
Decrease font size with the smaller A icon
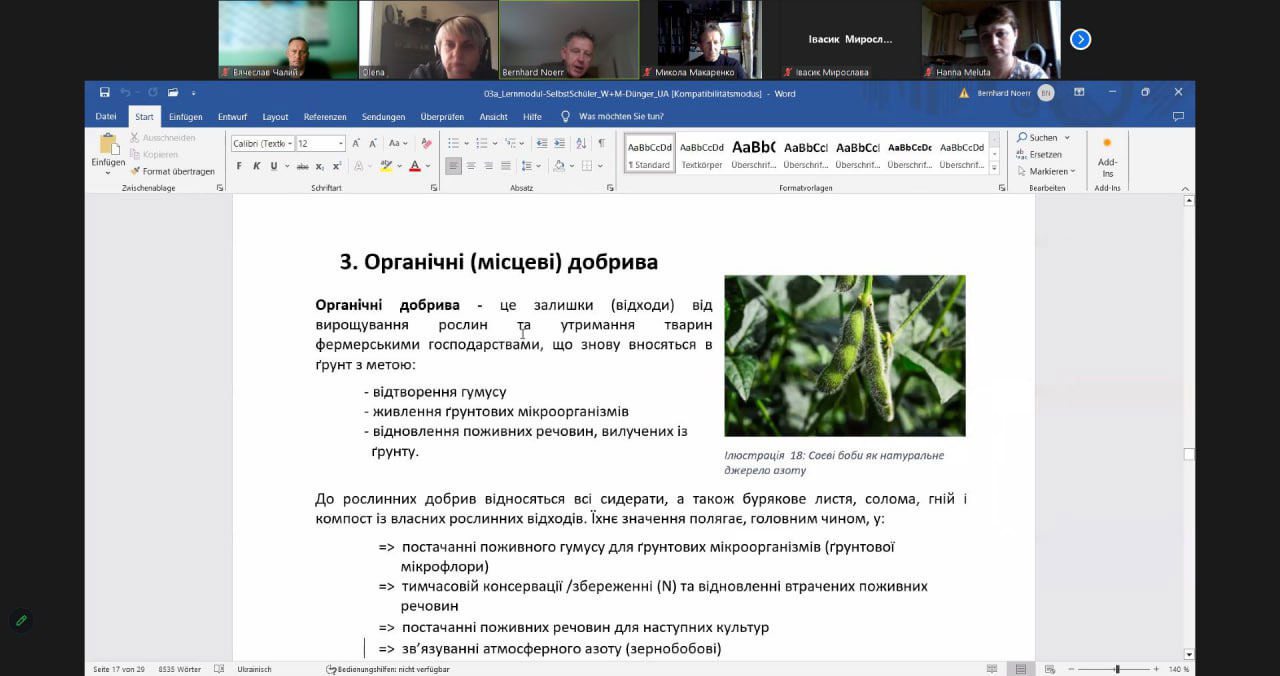tap(372, 143)
